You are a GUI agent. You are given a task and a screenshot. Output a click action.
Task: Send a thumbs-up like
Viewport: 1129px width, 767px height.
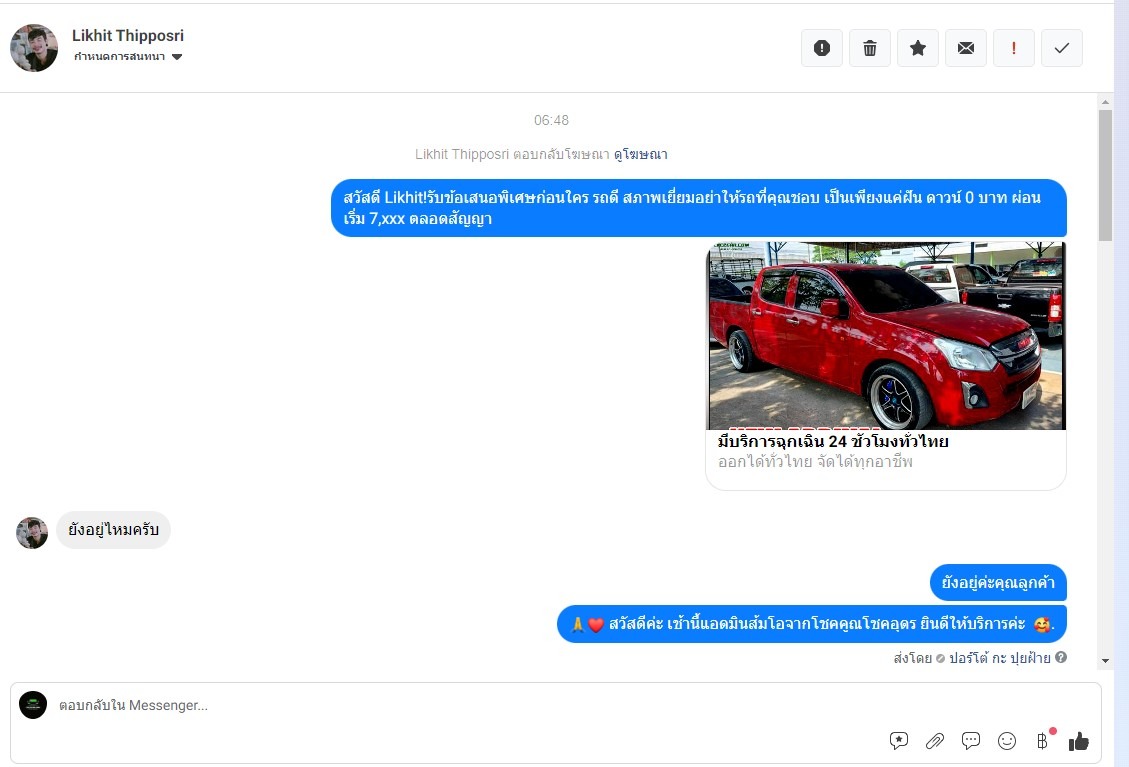tap(1079, 741)
